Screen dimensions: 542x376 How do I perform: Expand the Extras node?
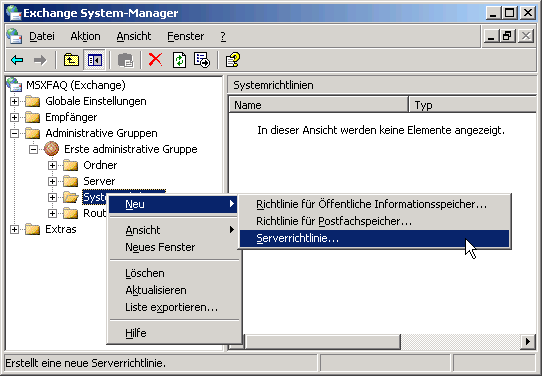click(14, 229)
